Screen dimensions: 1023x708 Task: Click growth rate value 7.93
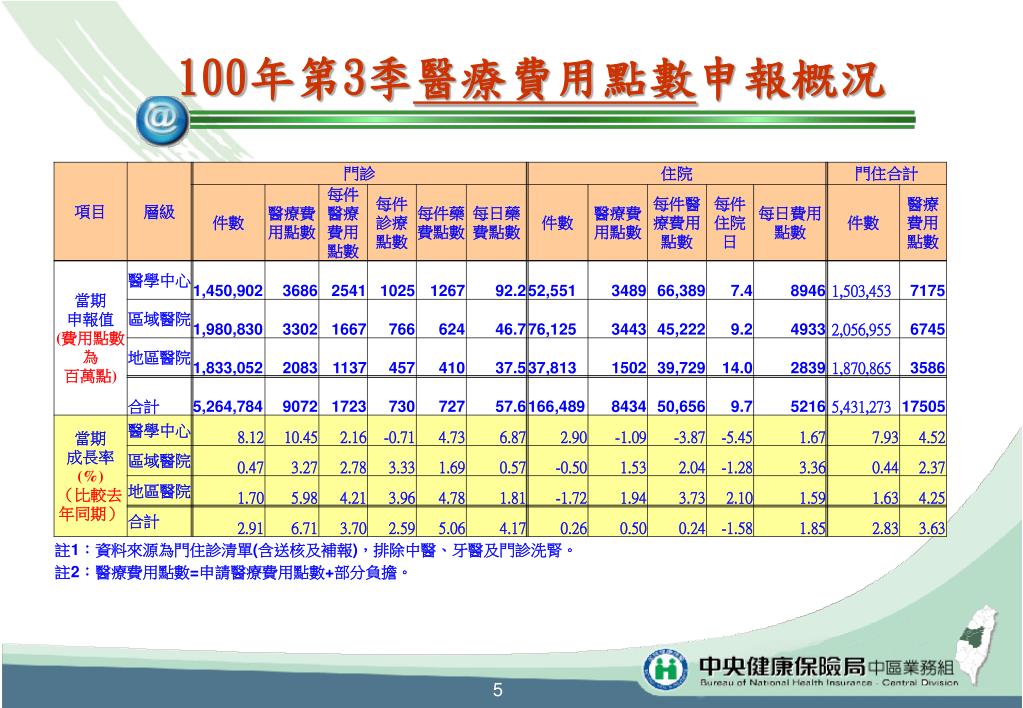click(x=885, y=437)
